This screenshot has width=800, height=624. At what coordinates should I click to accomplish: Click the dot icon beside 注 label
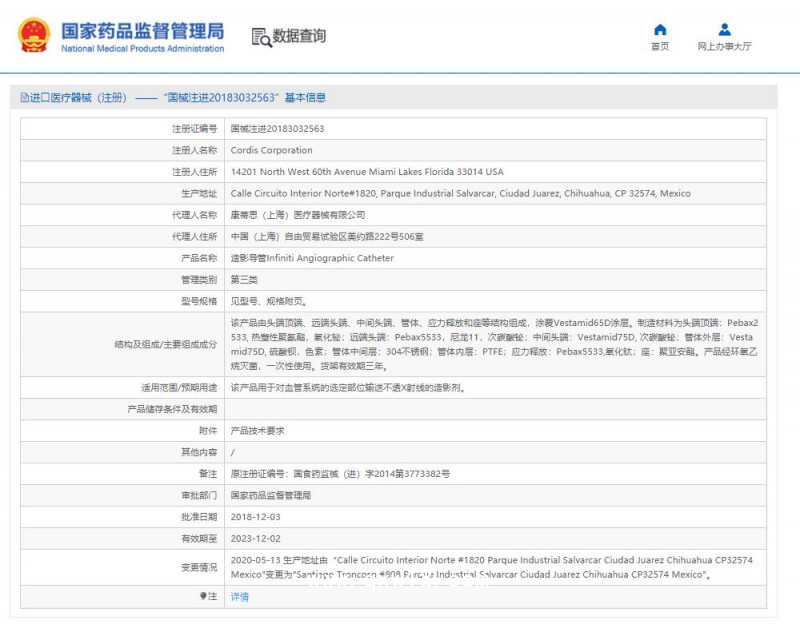[203, 596]
